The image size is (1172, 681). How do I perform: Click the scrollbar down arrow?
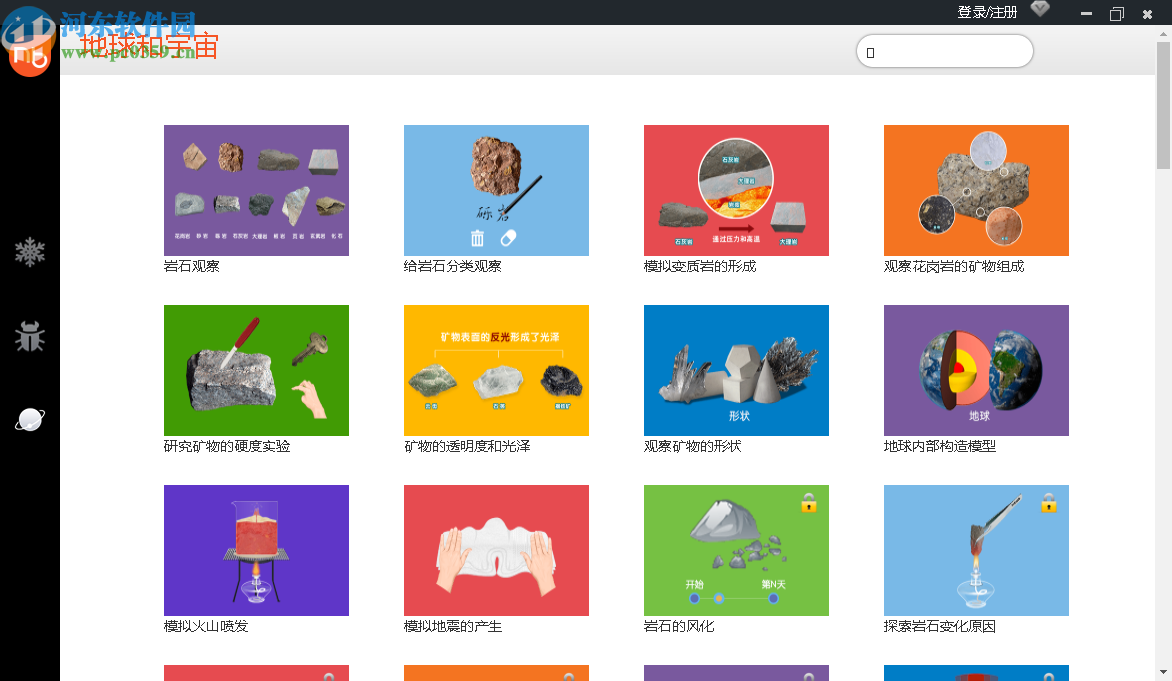click(x=1163, y=672)
